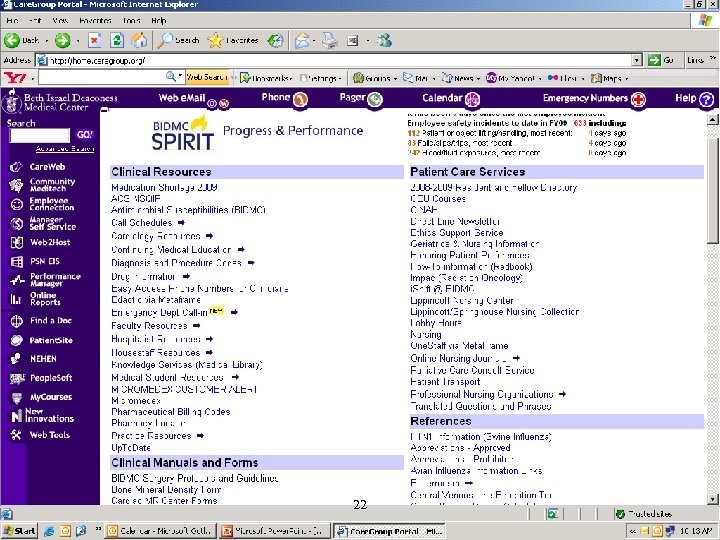Click the Help question mark icon
This screenshot has width=720, height=540.
click(x=706, y=99)
